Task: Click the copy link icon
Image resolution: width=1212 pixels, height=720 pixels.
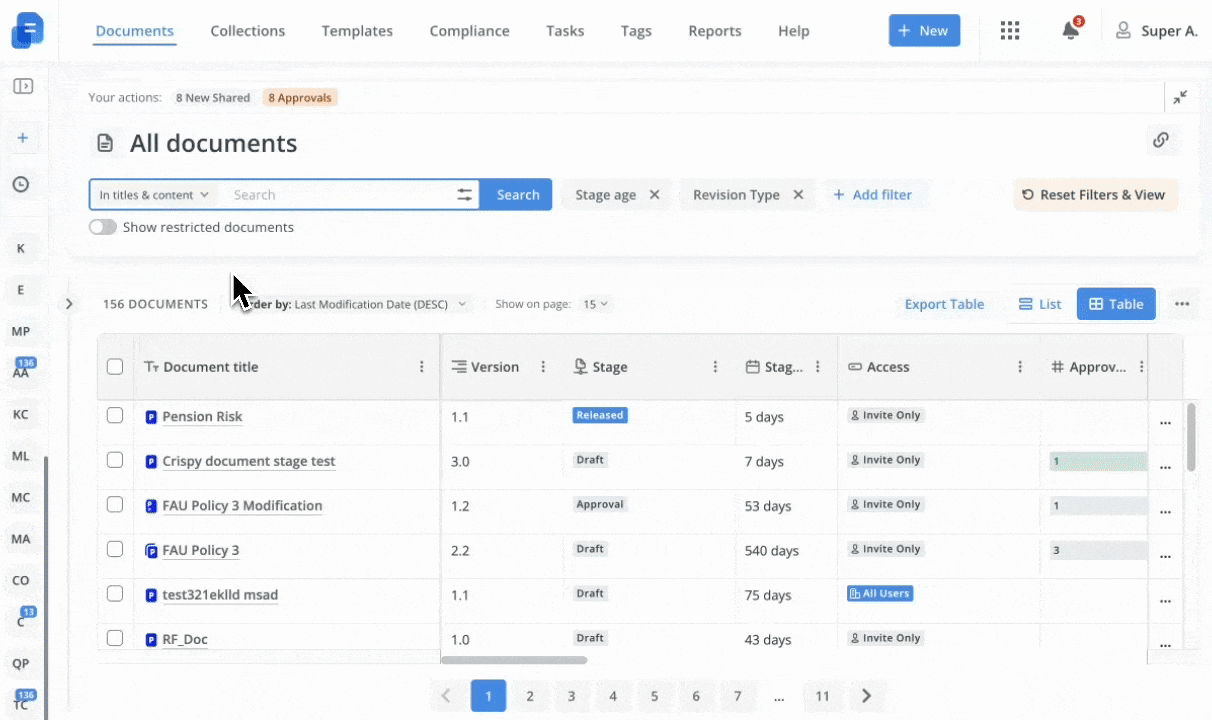Action: (1160, 140)
